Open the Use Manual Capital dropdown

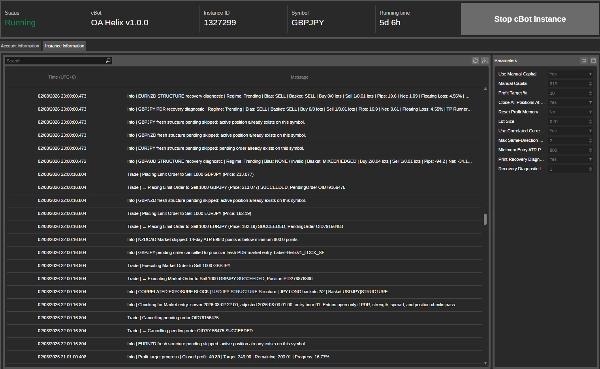(571, 74)
